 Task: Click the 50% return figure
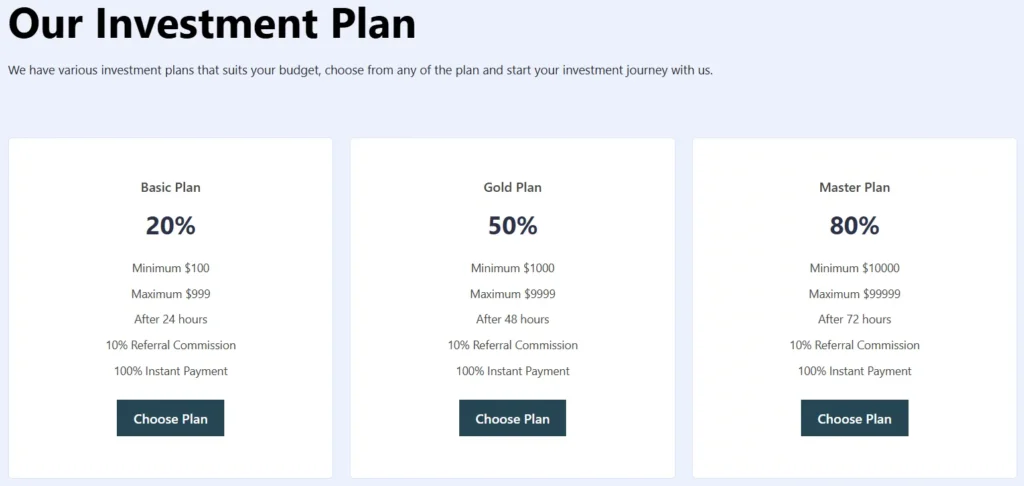512,226
